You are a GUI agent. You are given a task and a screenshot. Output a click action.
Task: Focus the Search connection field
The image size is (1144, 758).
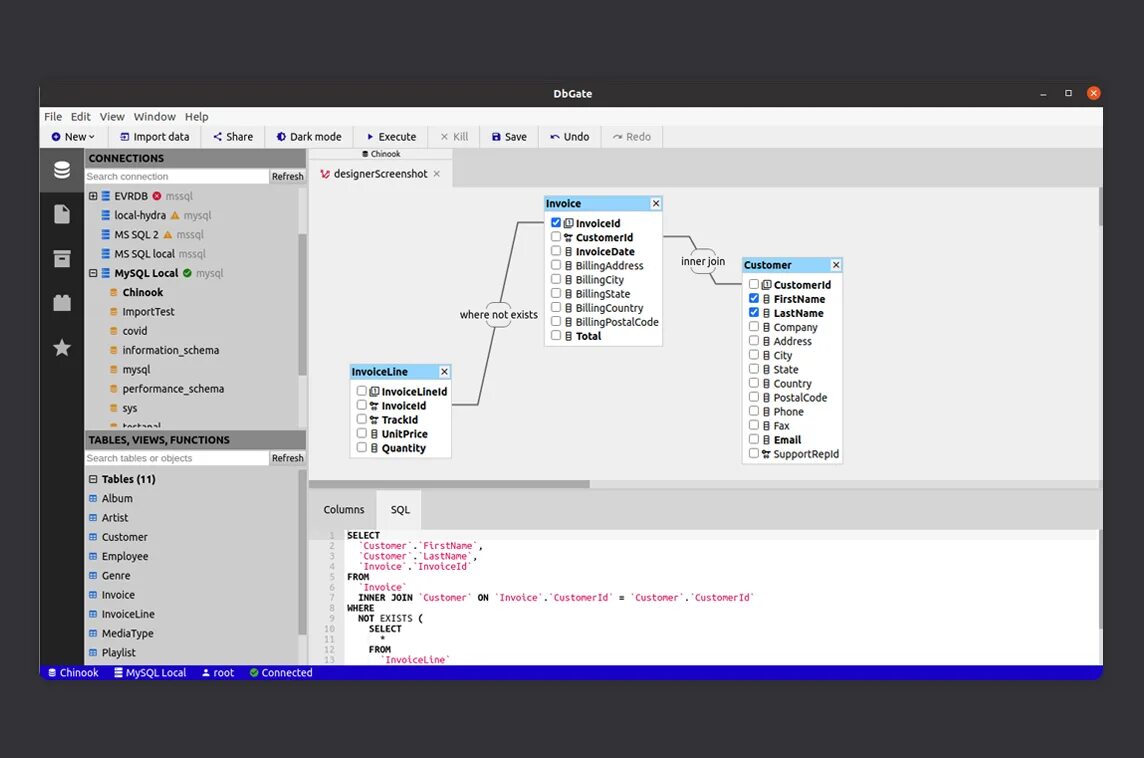coord(177,177)
